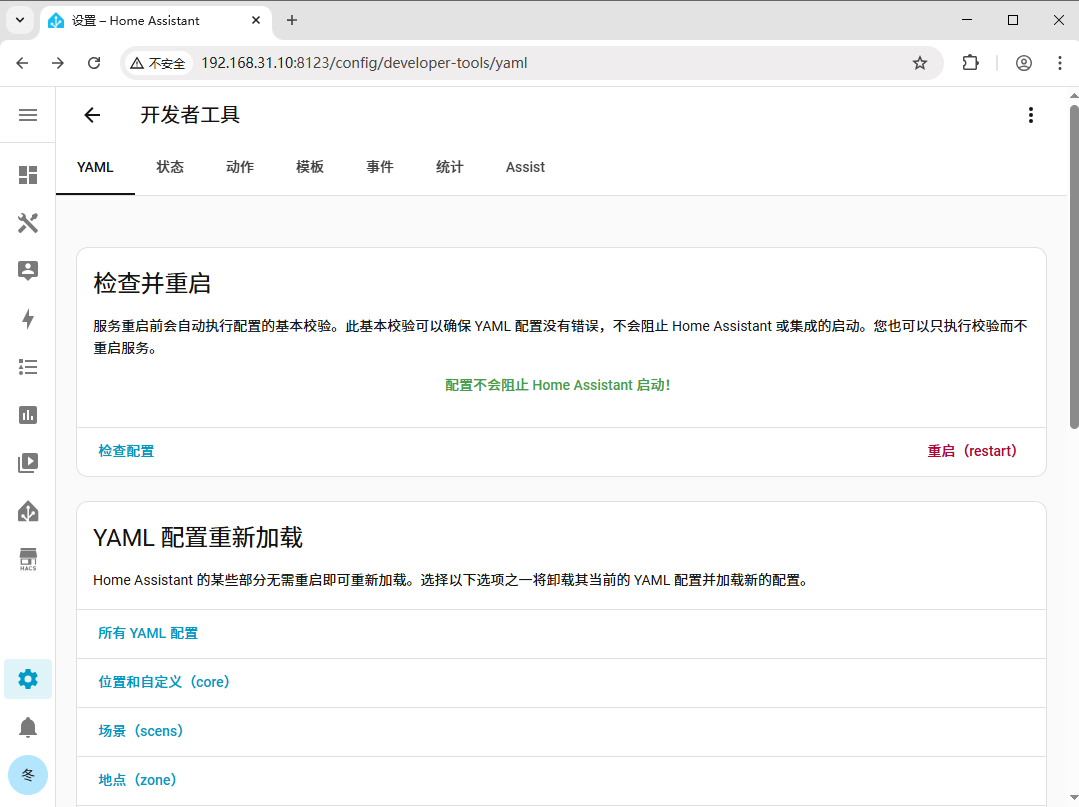Click the 开发者工具 page title
This screenshot has height=807, width=1079.
coord(190,115)
